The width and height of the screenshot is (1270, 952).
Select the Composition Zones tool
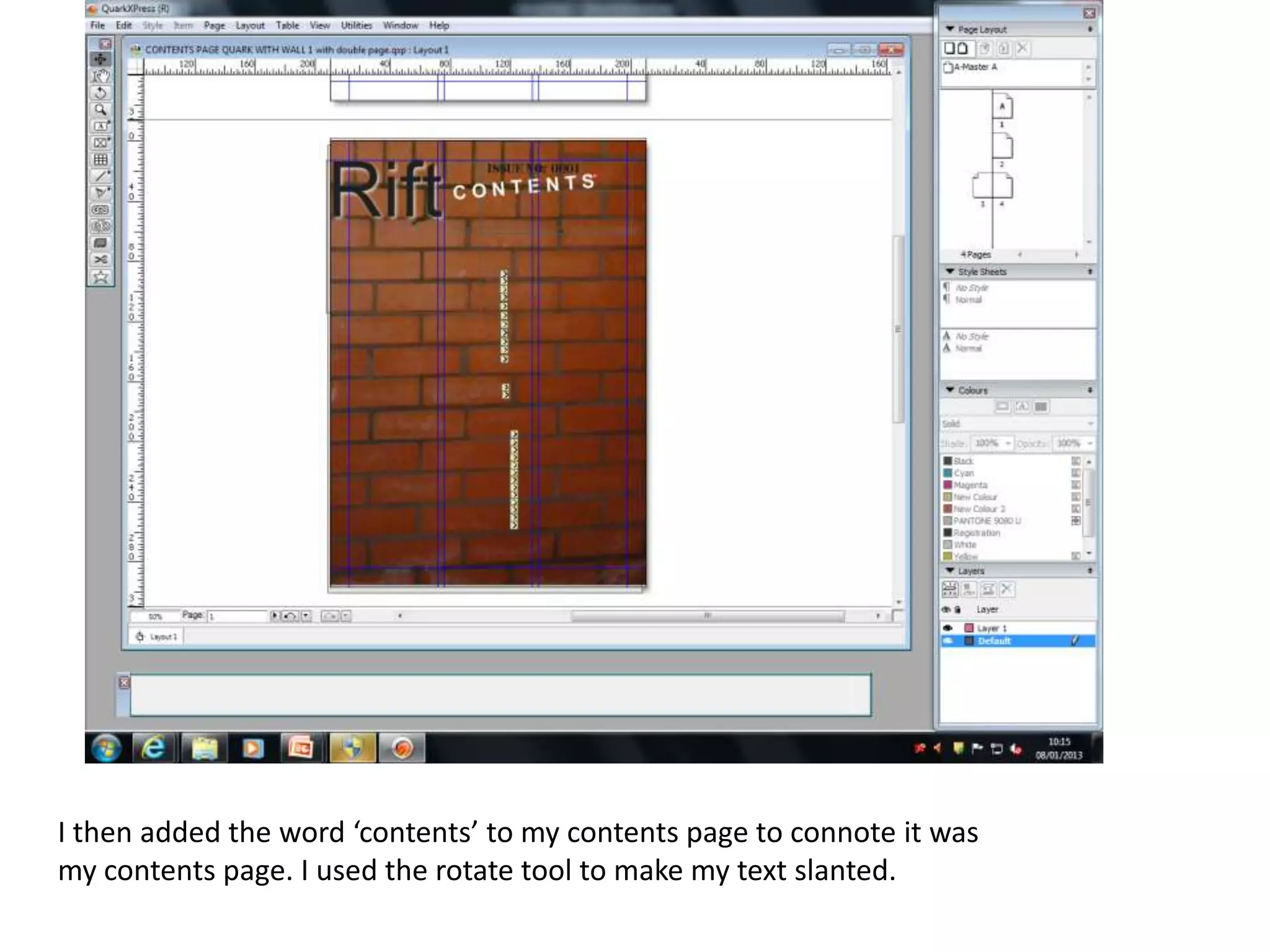(100, 244)
